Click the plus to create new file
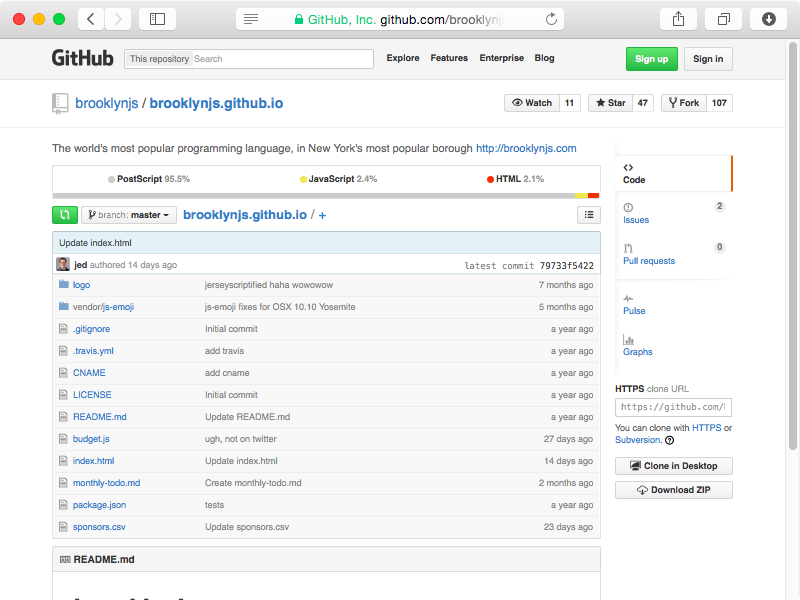The image size is (800, 600). click(x=322, y=215)
